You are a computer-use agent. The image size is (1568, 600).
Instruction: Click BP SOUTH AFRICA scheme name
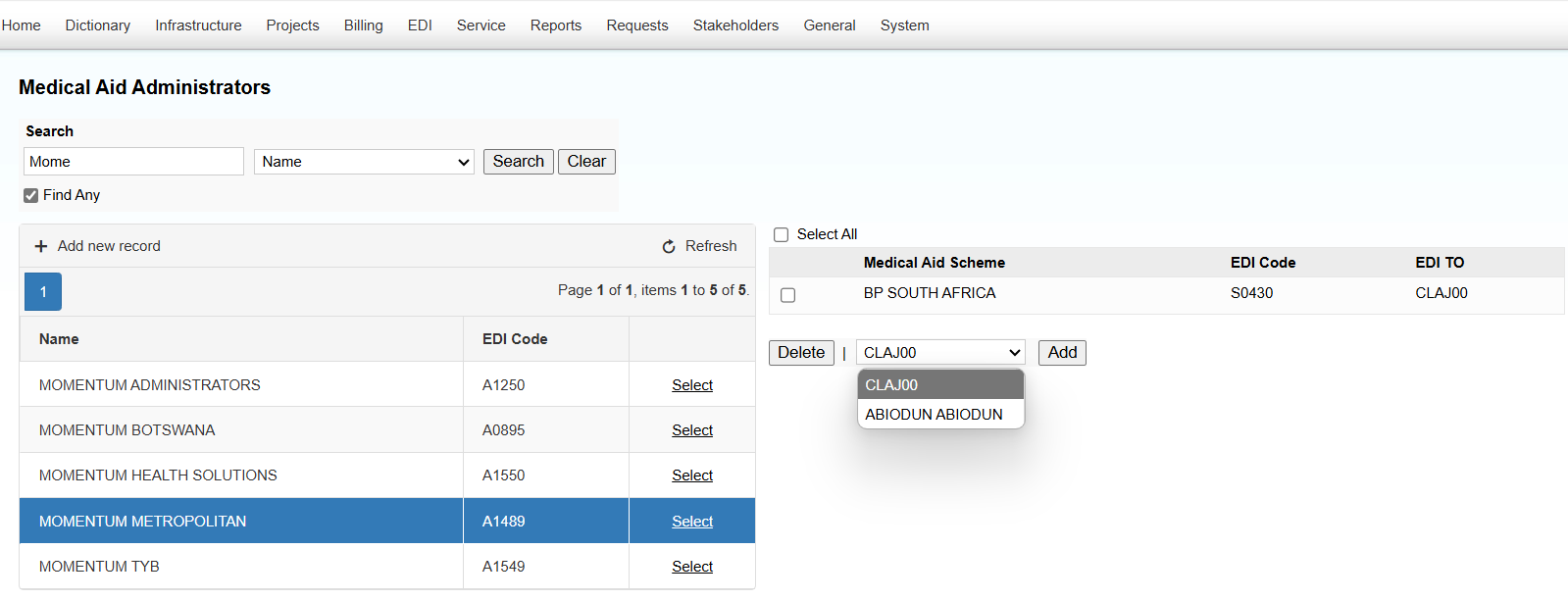(x=930, y=293)
